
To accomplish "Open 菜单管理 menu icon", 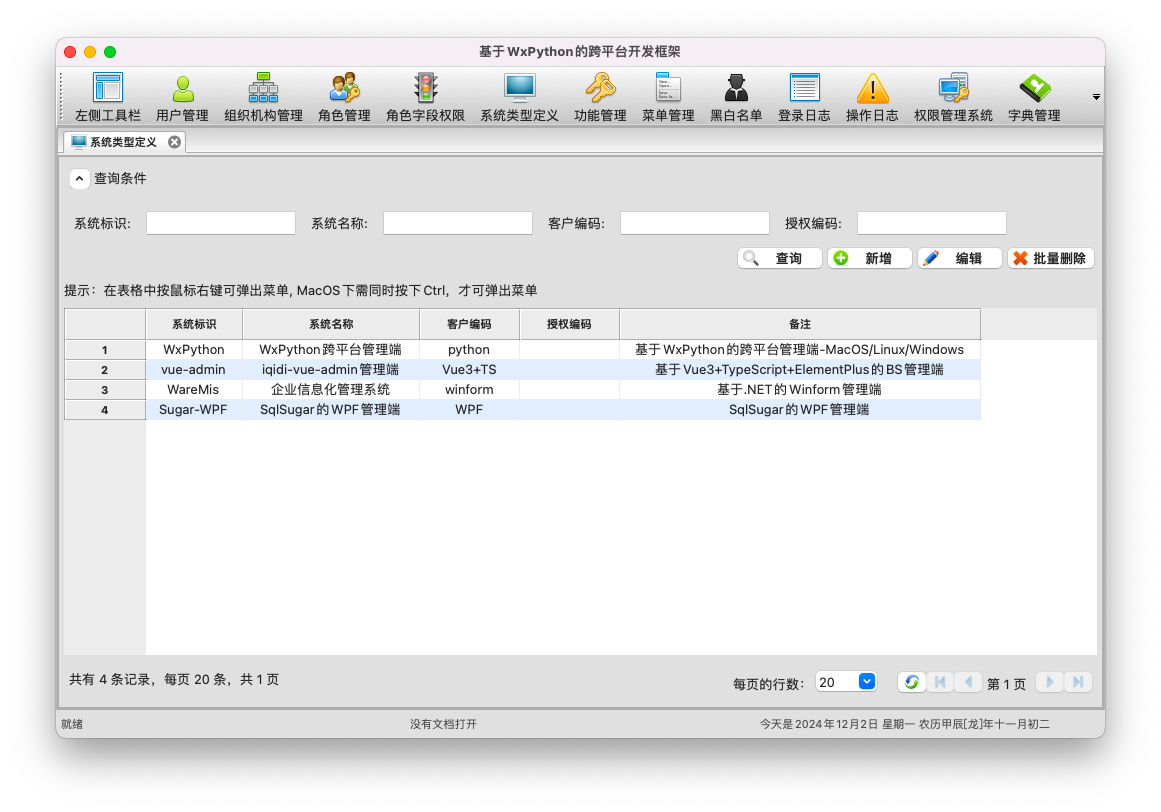I will [x=668, y=97].
